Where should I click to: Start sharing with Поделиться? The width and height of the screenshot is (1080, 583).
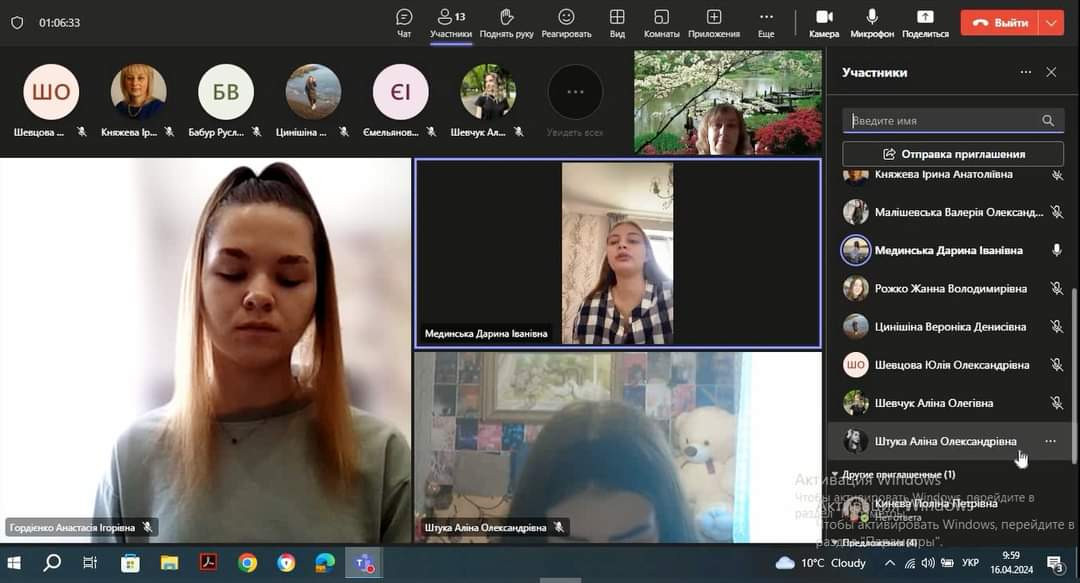point(925,23)
